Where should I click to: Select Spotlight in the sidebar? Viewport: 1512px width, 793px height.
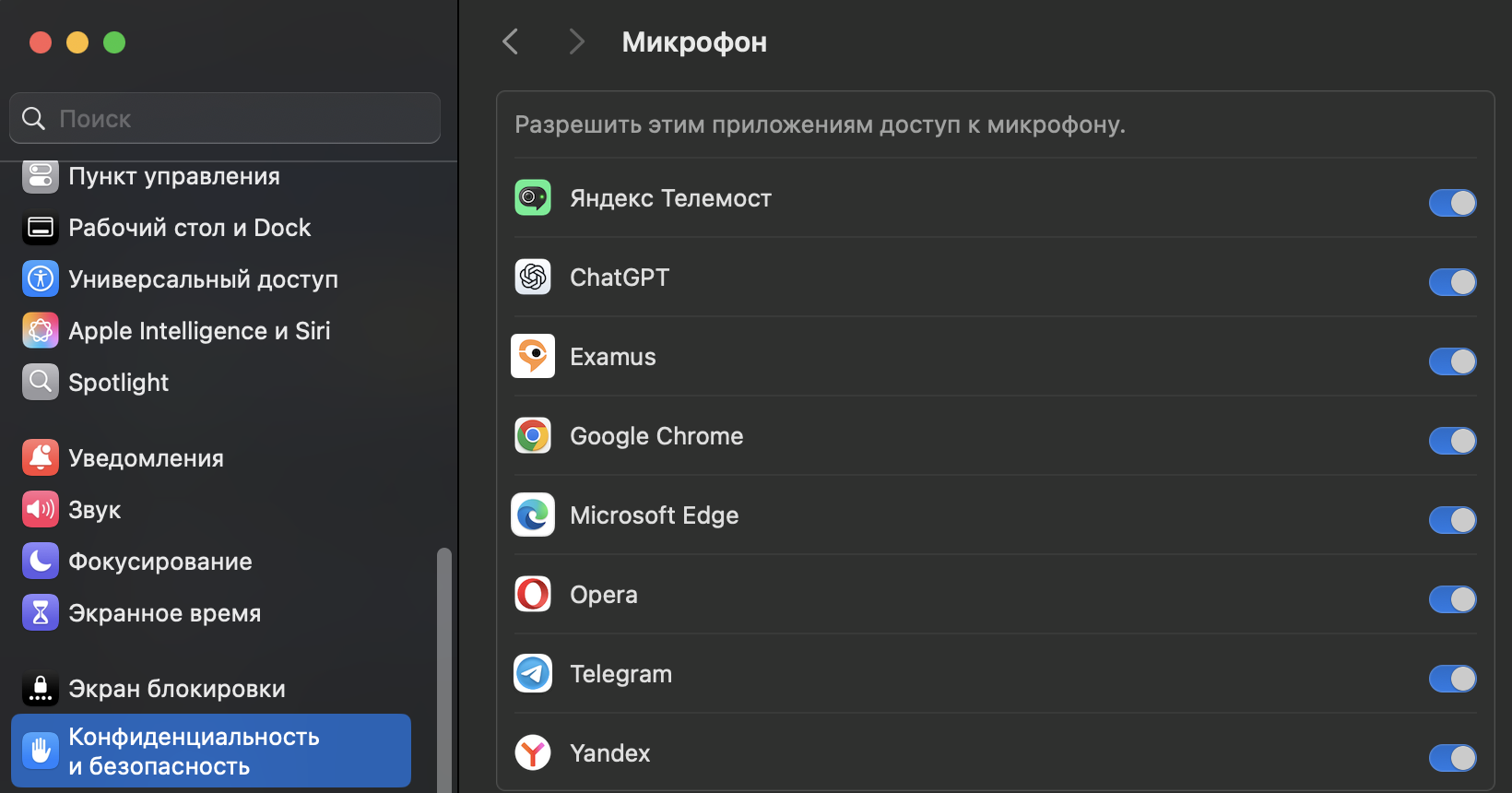(x=211, y=382)
